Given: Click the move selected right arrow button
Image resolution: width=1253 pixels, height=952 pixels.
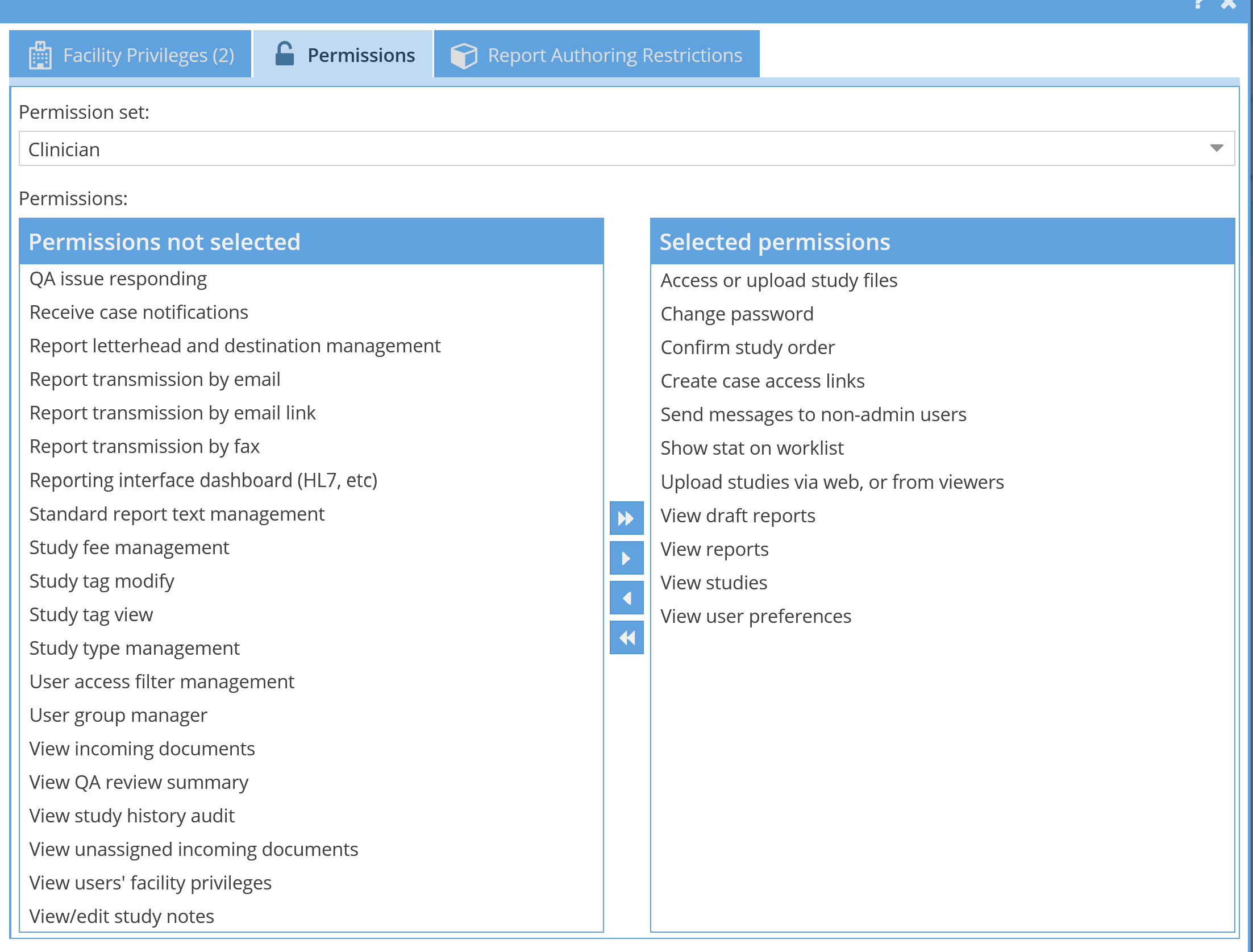Looking at the screenshot, I should click(626, 558).
